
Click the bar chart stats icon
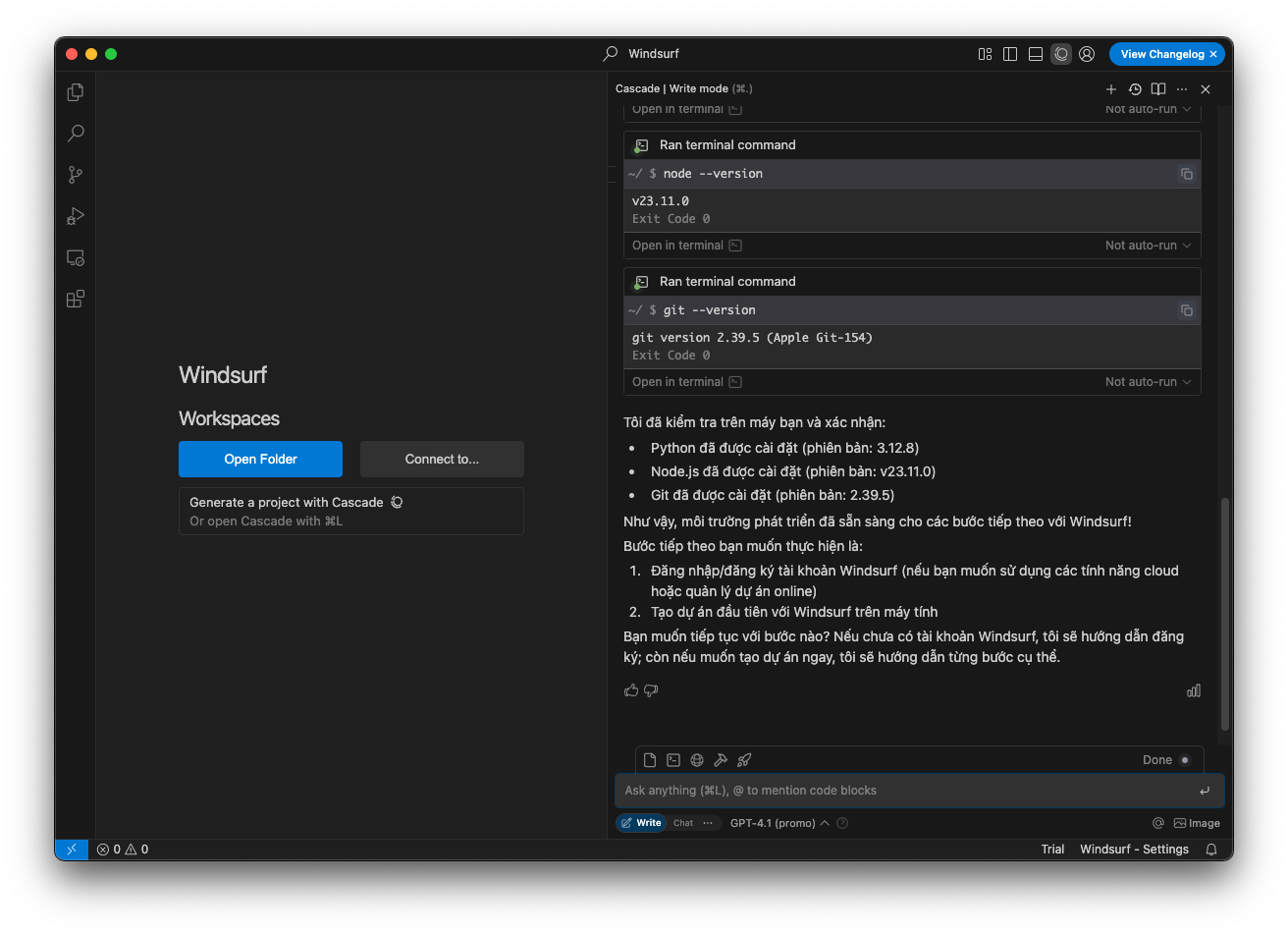tap(1194, 690)
